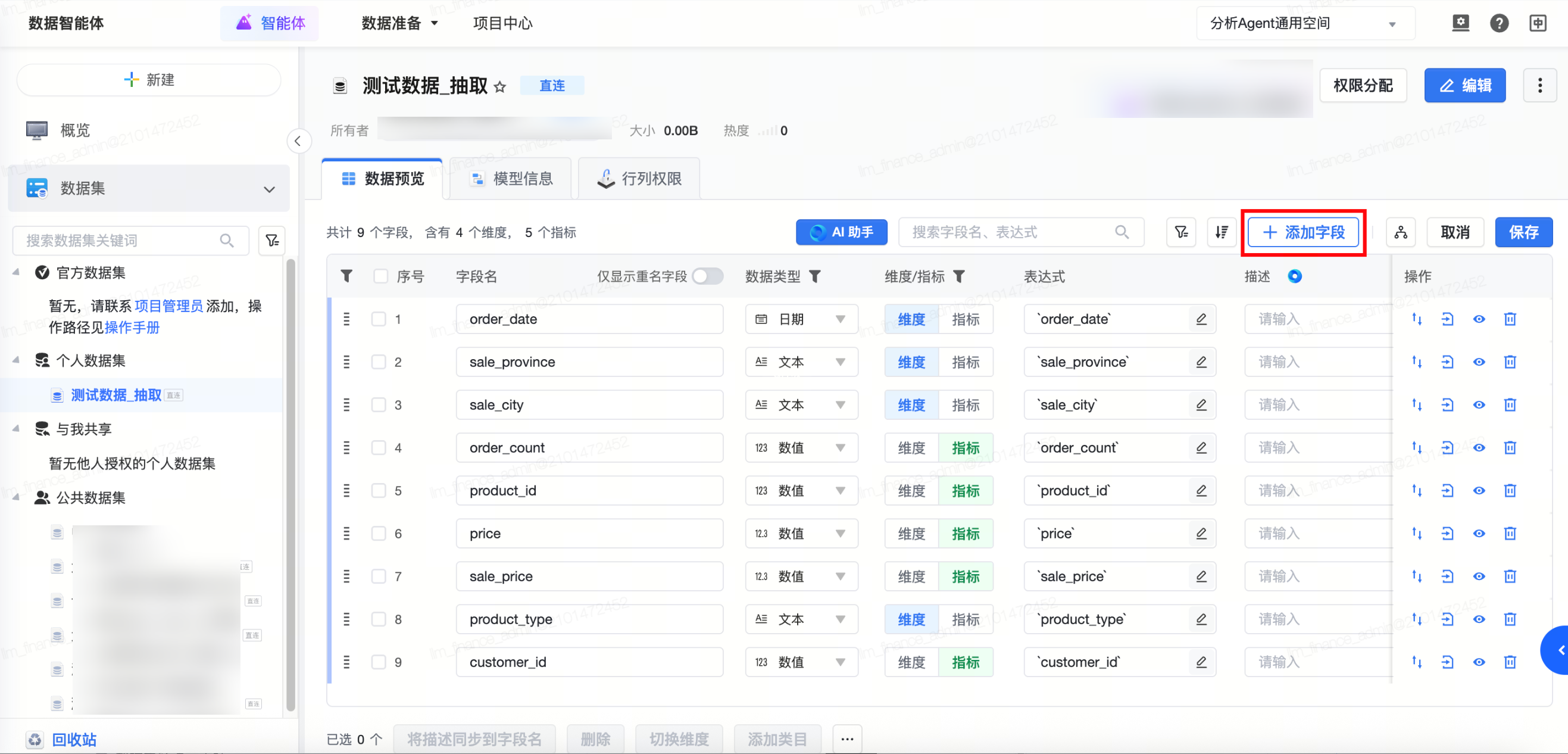1568x754 pixels.
Task: Open data type dropdown for order_count
Action: coord(801,448)
